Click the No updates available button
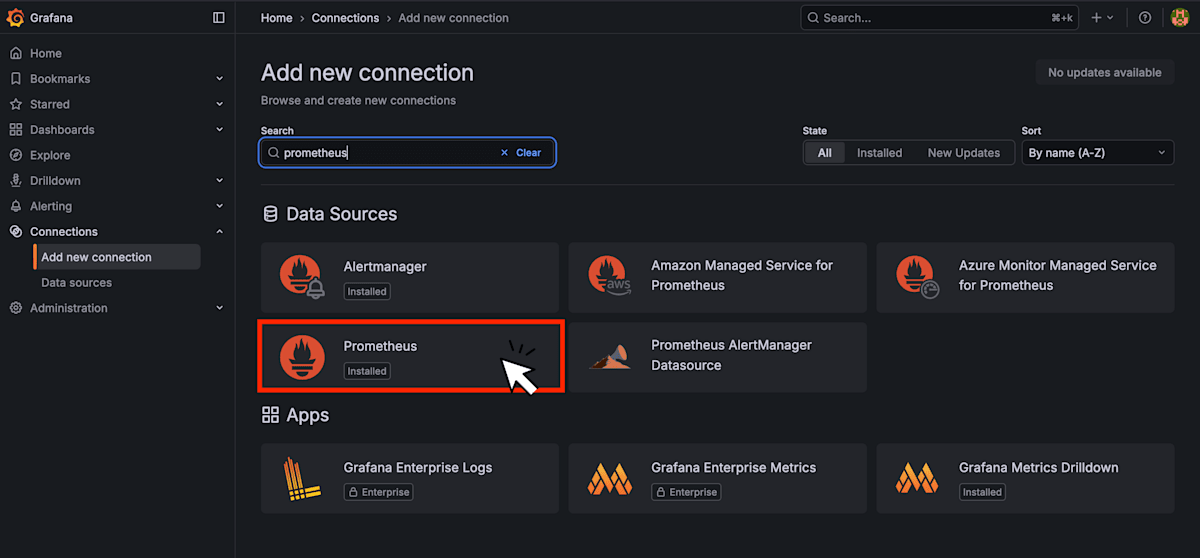This screenshot has width=1200, height=558. point(1105,72)
